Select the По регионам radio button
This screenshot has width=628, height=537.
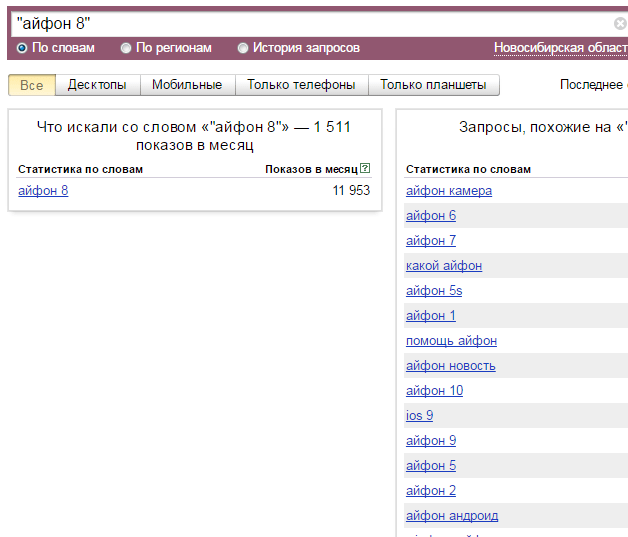[126, 48]
